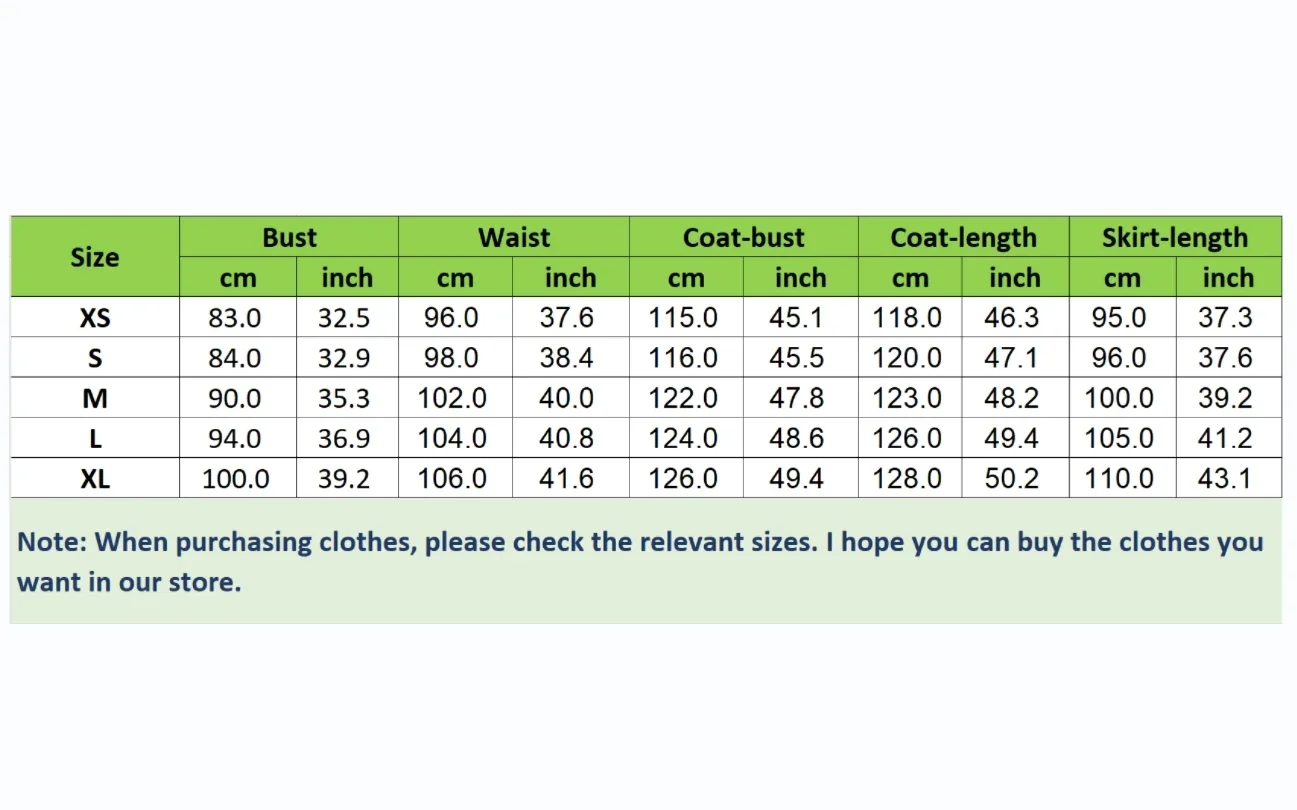
Task: Click the 83.0 bust cm cell
Action: pos(235,318)
